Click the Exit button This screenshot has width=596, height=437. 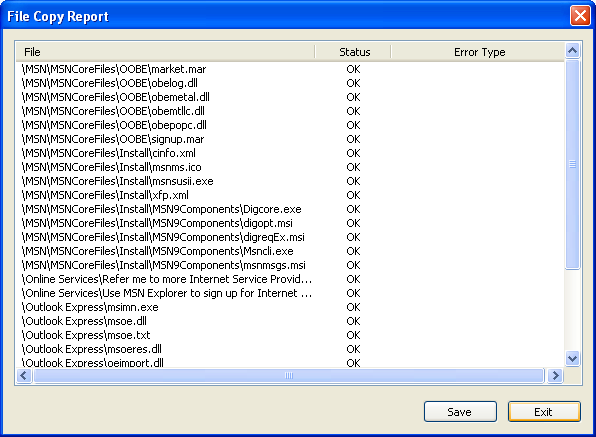pos(544,412)
